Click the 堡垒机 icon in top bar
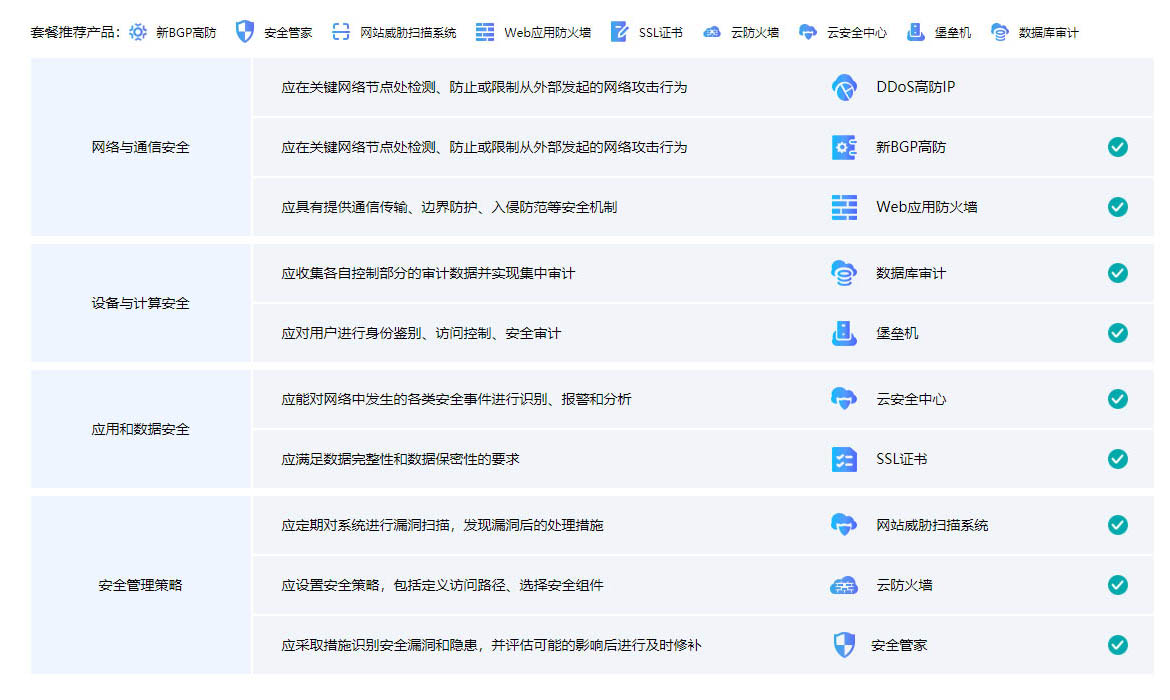This screenshot has height=700, width=1170. 916,32
